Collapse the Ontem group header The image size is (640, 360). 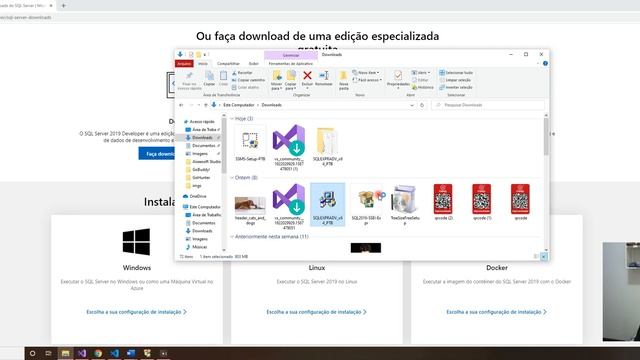click(x=232, y=178)
